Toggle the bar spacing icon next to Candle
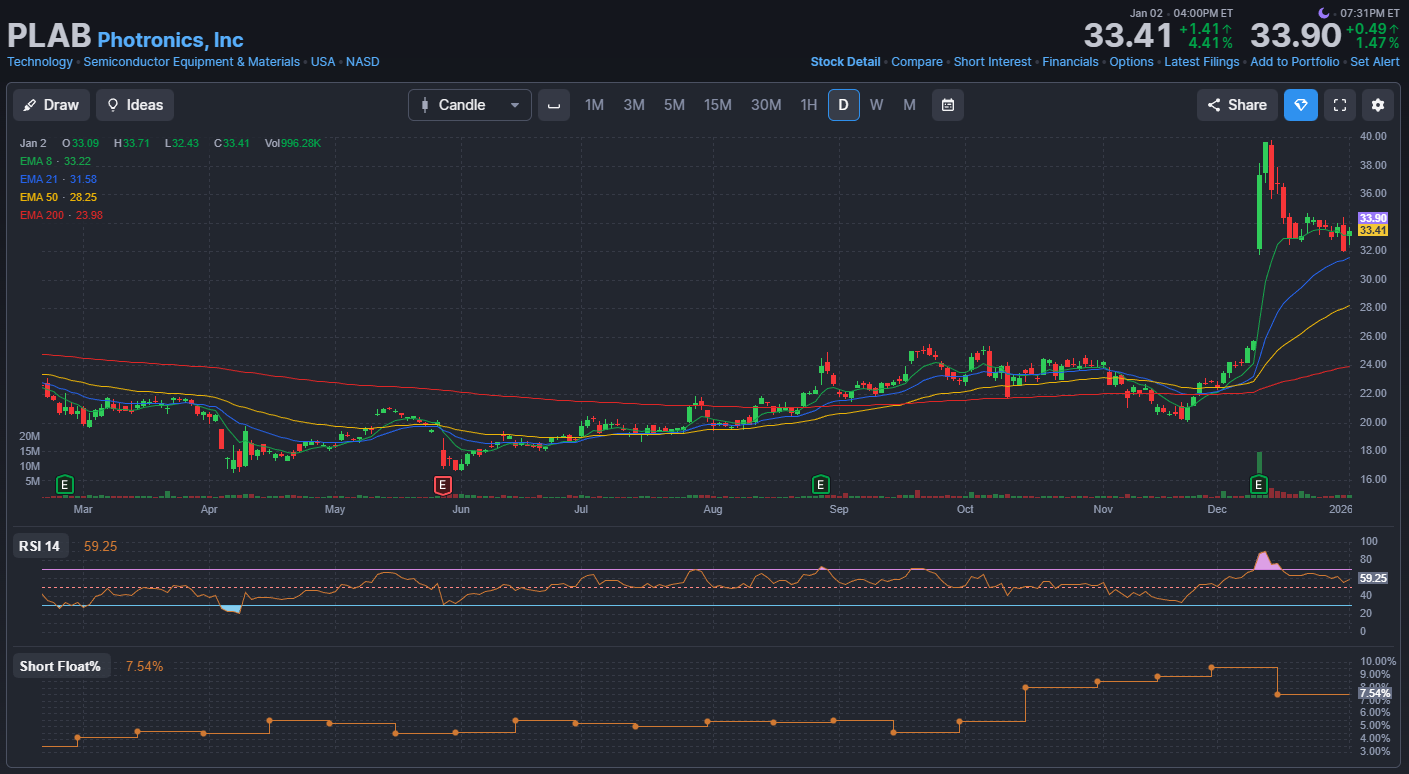This screenshot has width=1409, height=774. (554, 105)
